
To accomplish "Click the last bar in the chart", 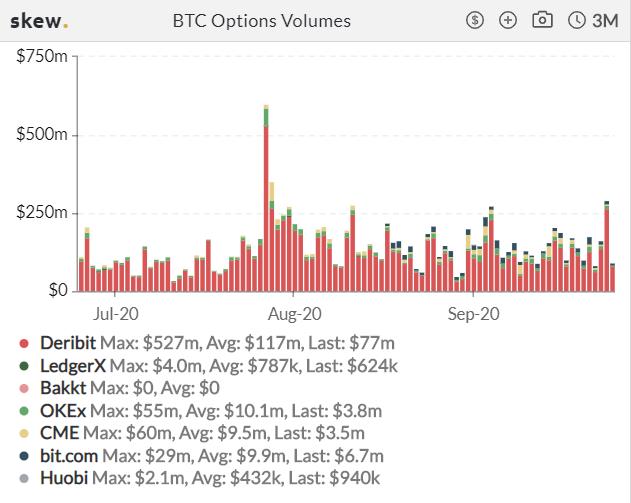I will [x=612, y=277].
